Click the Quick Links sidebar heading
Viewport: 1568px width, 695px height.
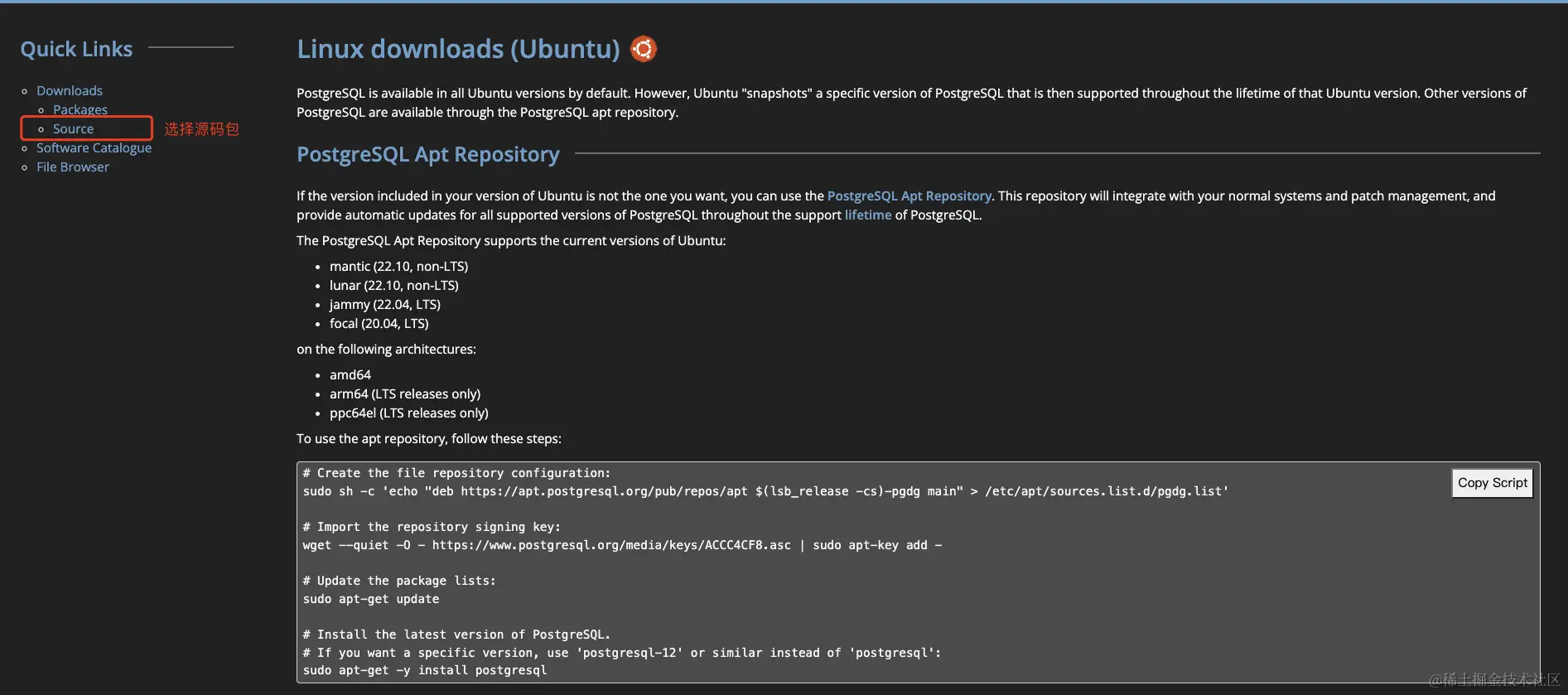pos(76,49)
